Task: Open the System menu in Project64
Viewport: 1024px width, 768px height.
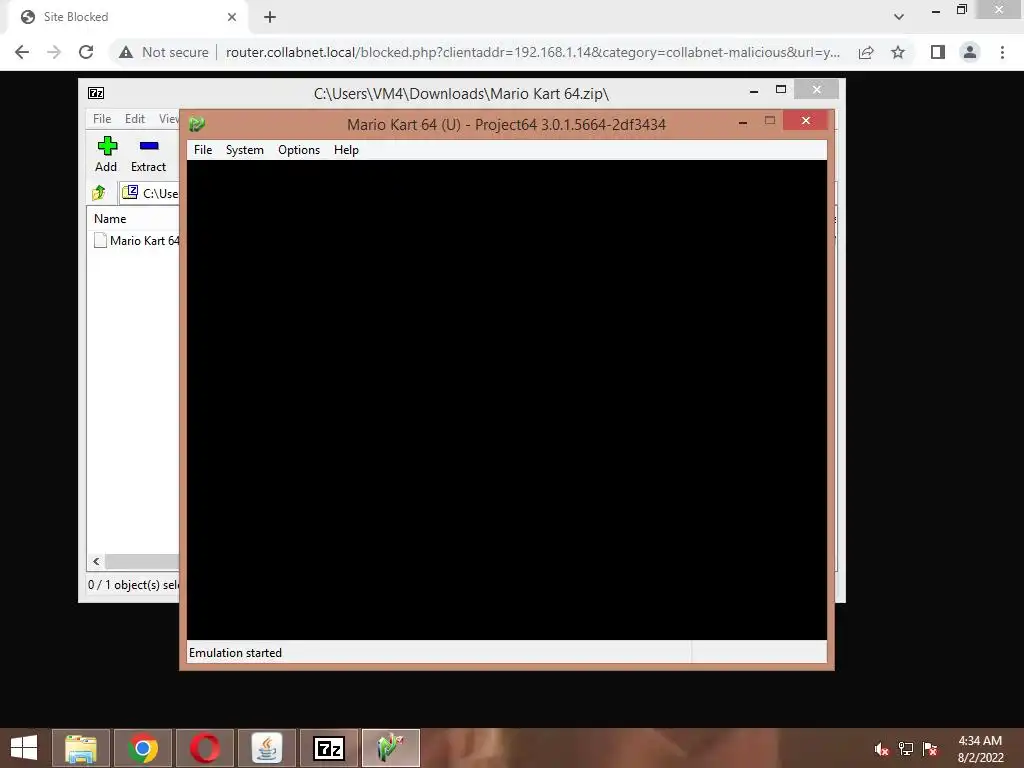Action: point(244,150)
